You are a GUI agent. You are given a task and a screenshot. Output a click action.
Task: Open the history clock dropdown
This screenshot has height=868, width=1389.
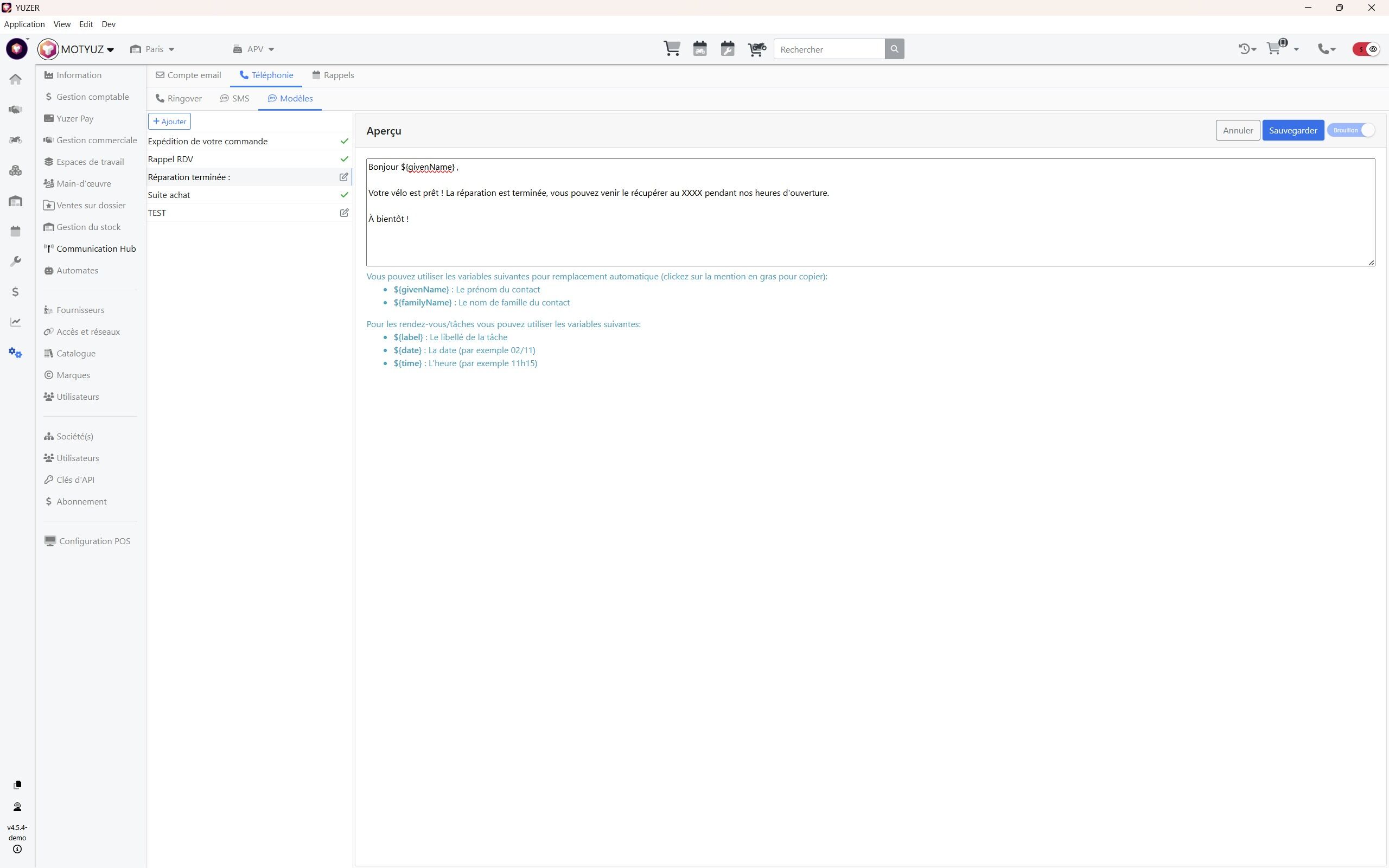pos(1247,49)
